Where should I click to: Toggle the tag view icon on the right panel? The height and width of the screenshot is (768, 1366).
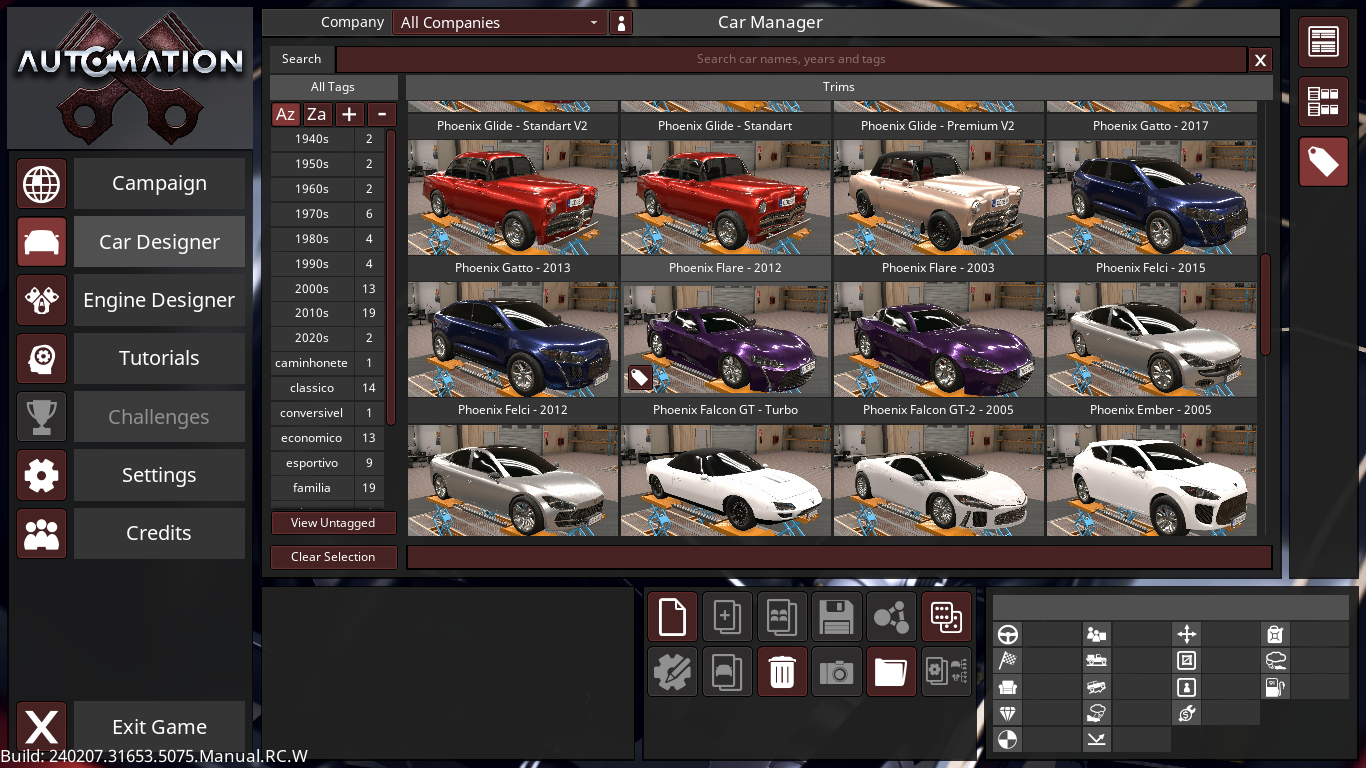1323,162
